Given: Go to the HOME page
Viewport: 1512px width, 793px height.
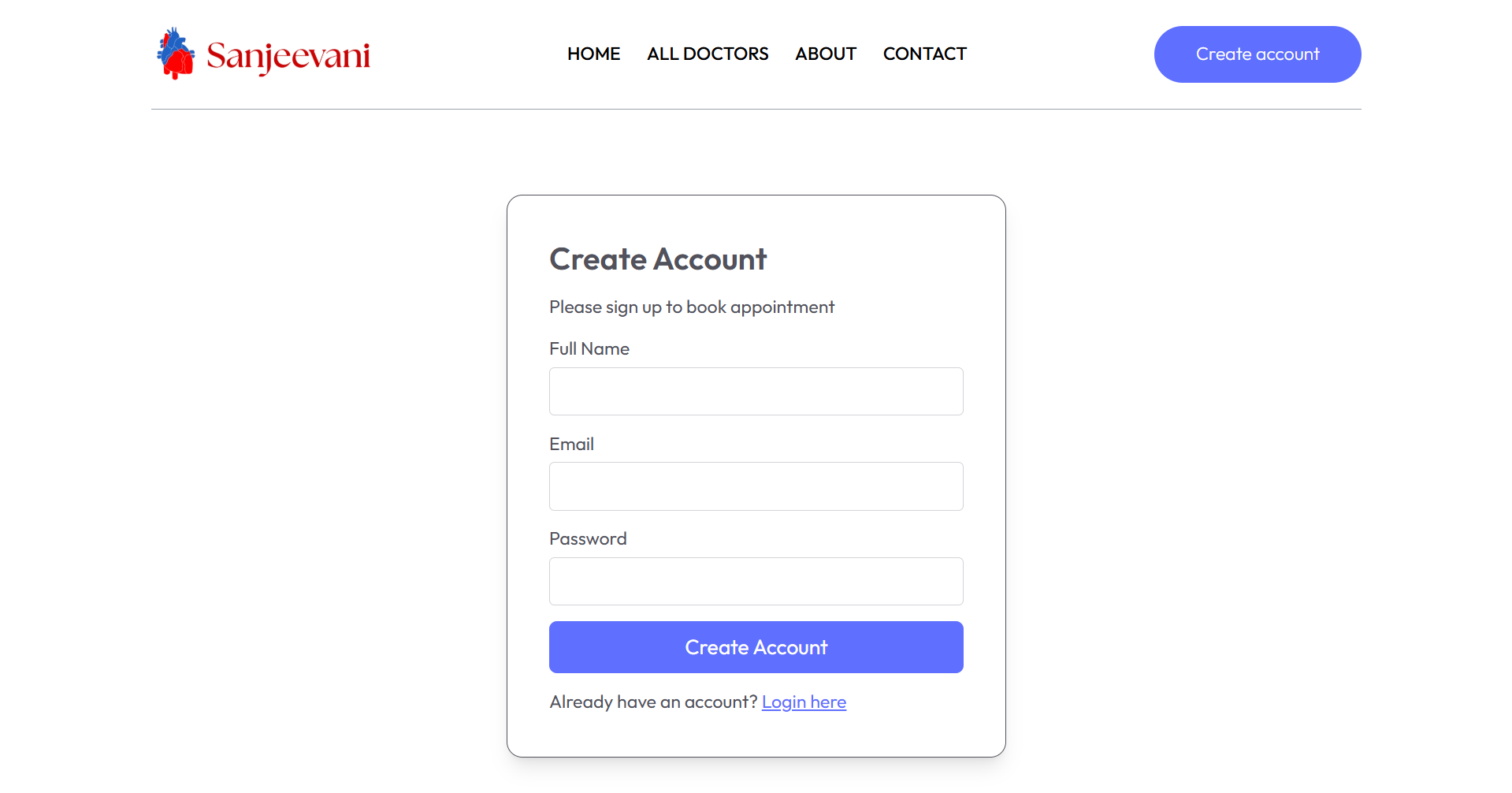Looking at the screenshot, I should pos(593,54).
